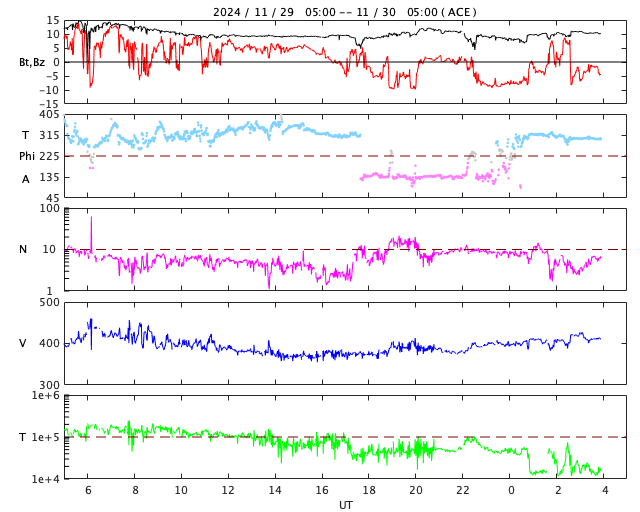Click the '16' hour label on the UT axis
The image size is (640, 512).
coord(322,490)
